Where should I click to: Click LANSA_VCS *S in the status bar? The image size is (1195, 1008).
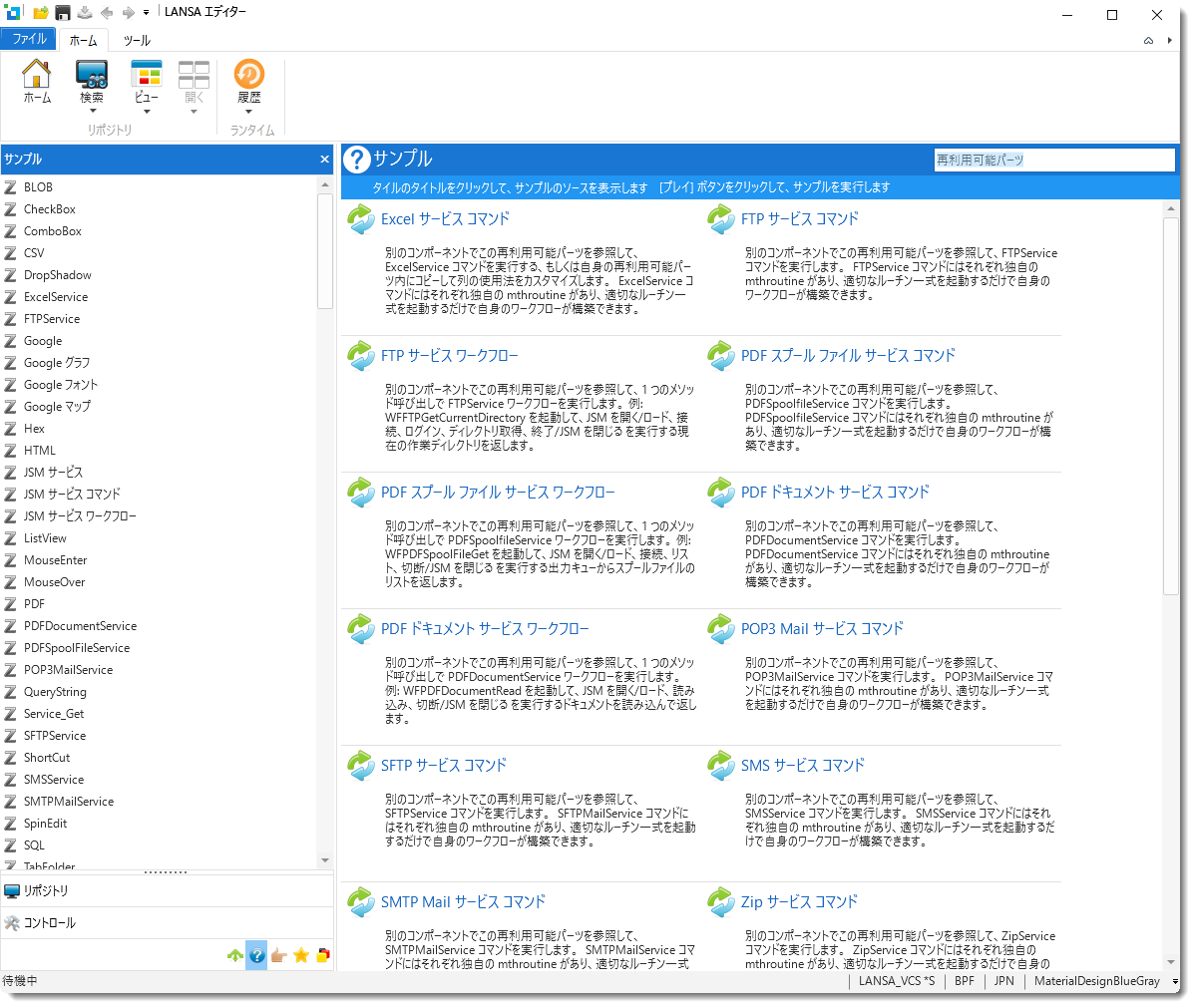coord(896,981)
